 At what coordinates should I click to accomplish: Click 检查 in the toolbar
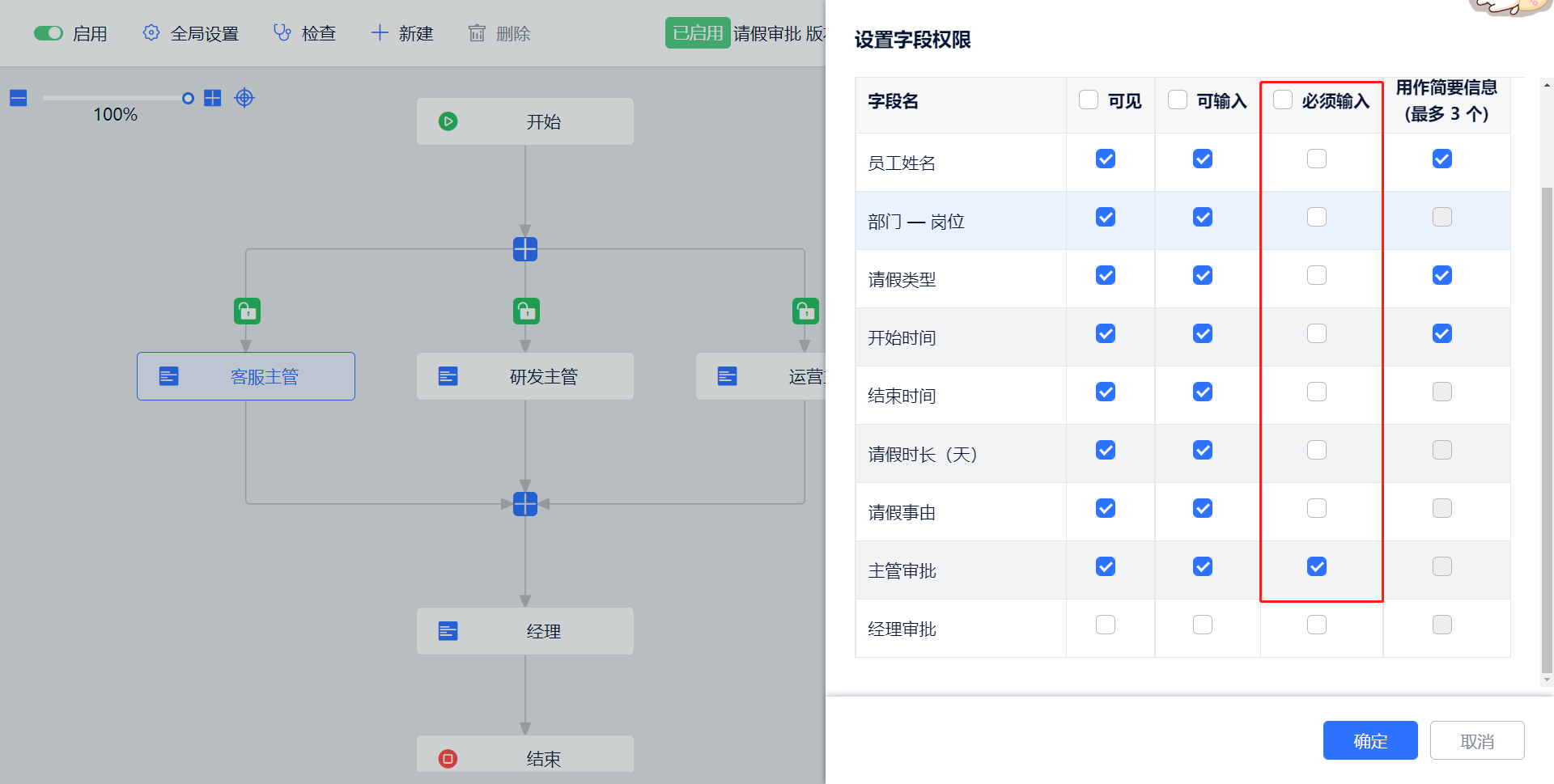point(305,33)
